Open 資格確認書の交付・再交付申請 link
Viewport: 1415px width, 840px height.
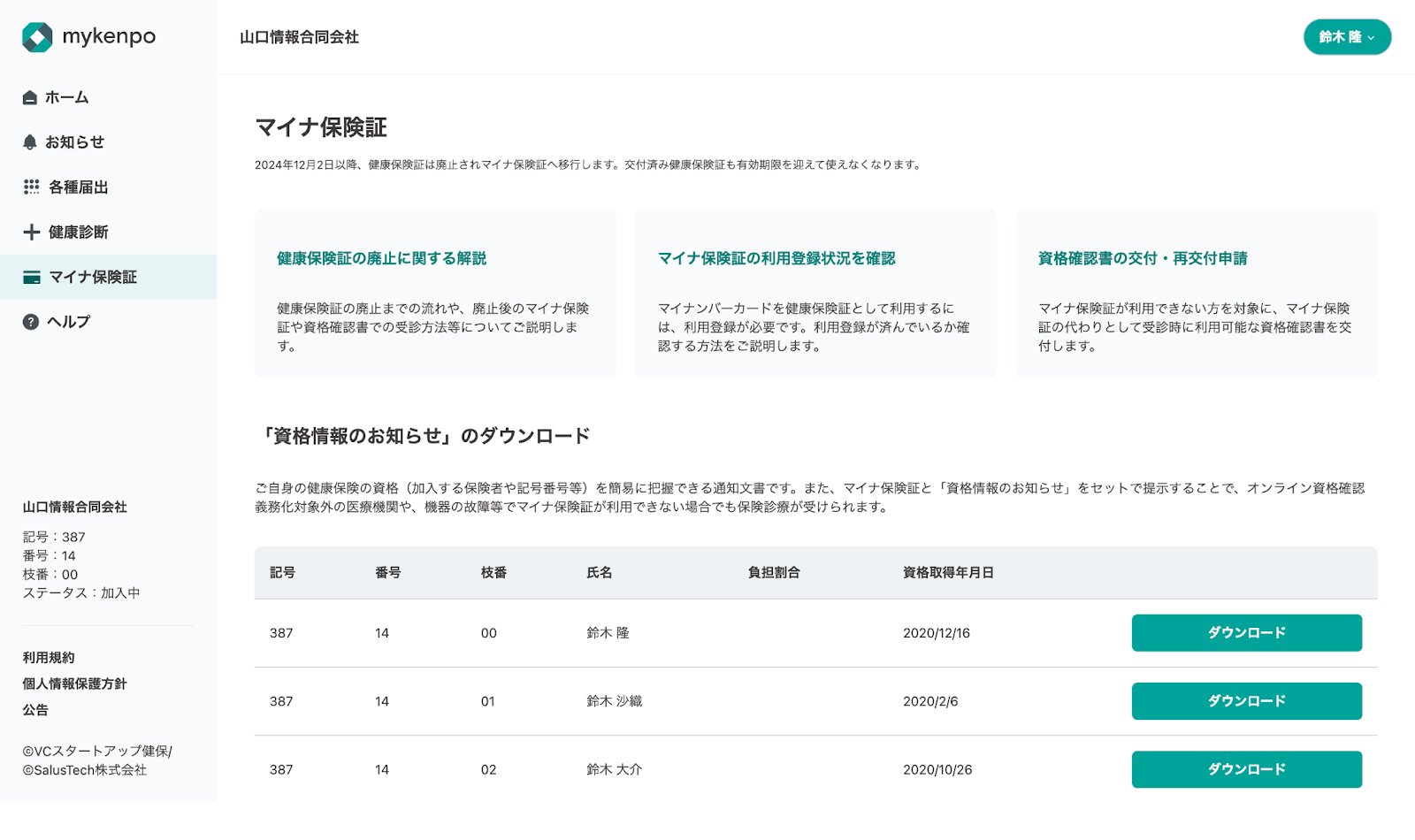click(x=1142, y=258)
